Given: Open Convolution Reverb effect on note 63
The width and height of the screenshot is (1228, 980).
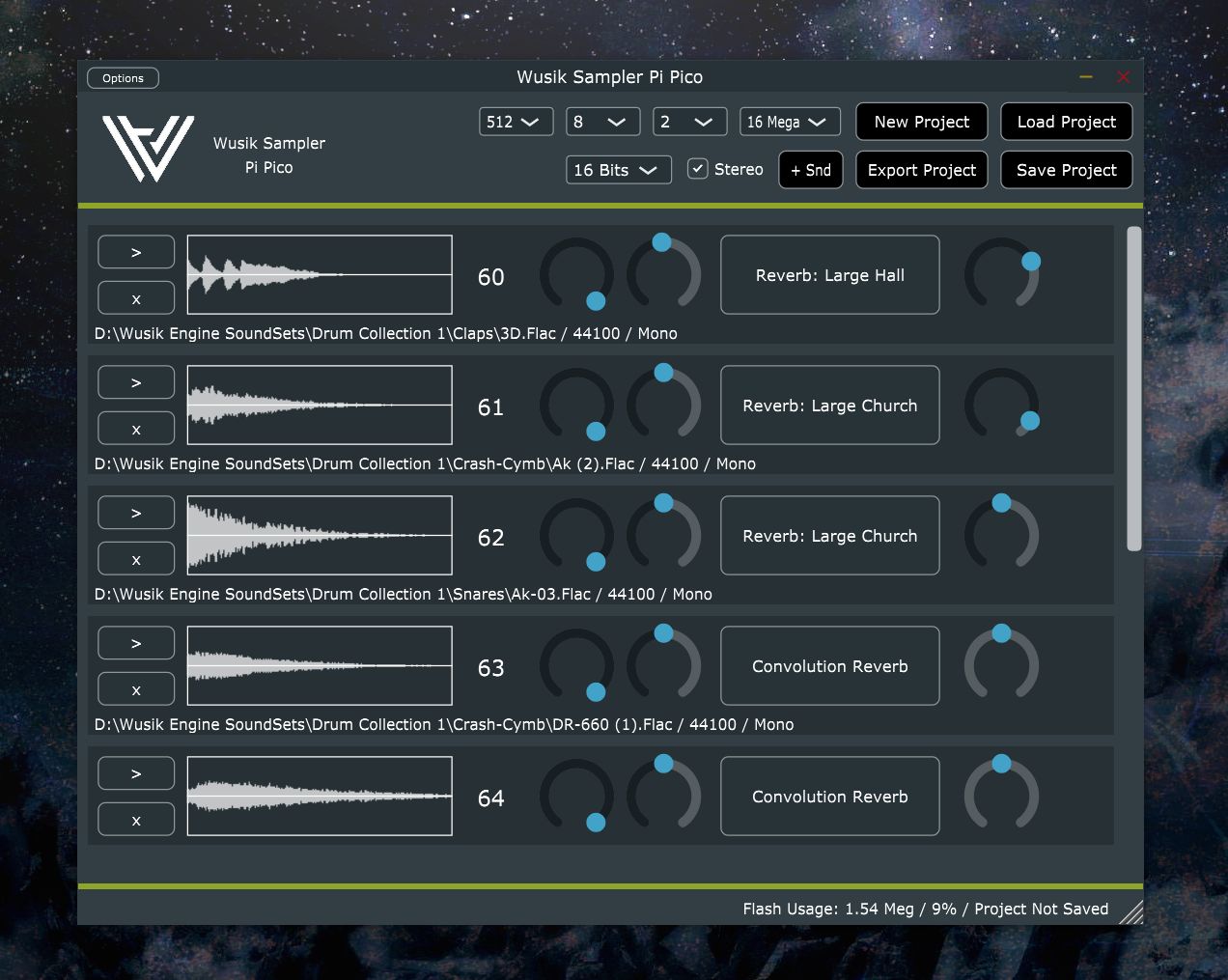Looking at the screenshot, I should (830, 666).
